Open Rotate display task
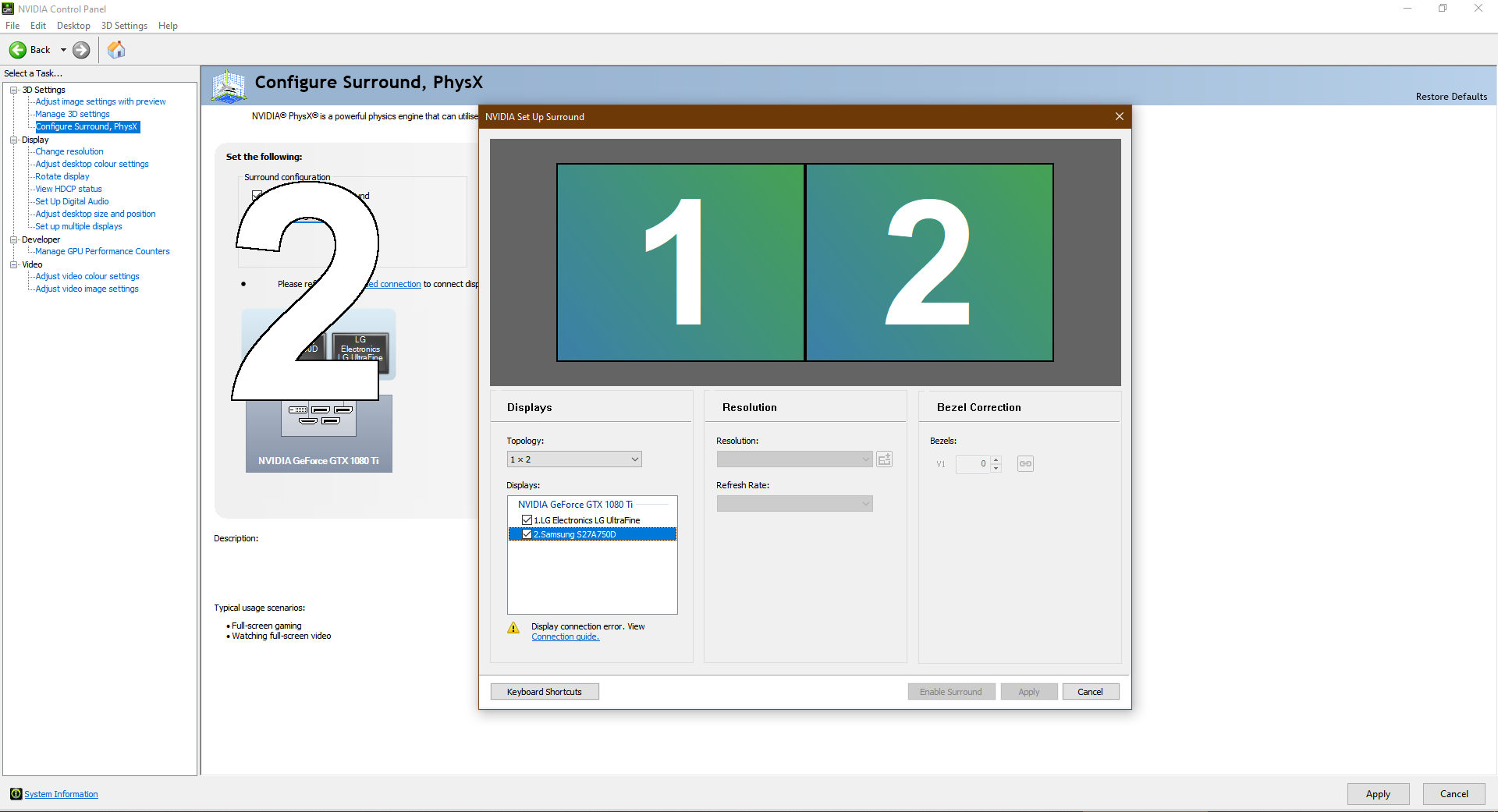 pyautogui.click(x=62, y=176)
